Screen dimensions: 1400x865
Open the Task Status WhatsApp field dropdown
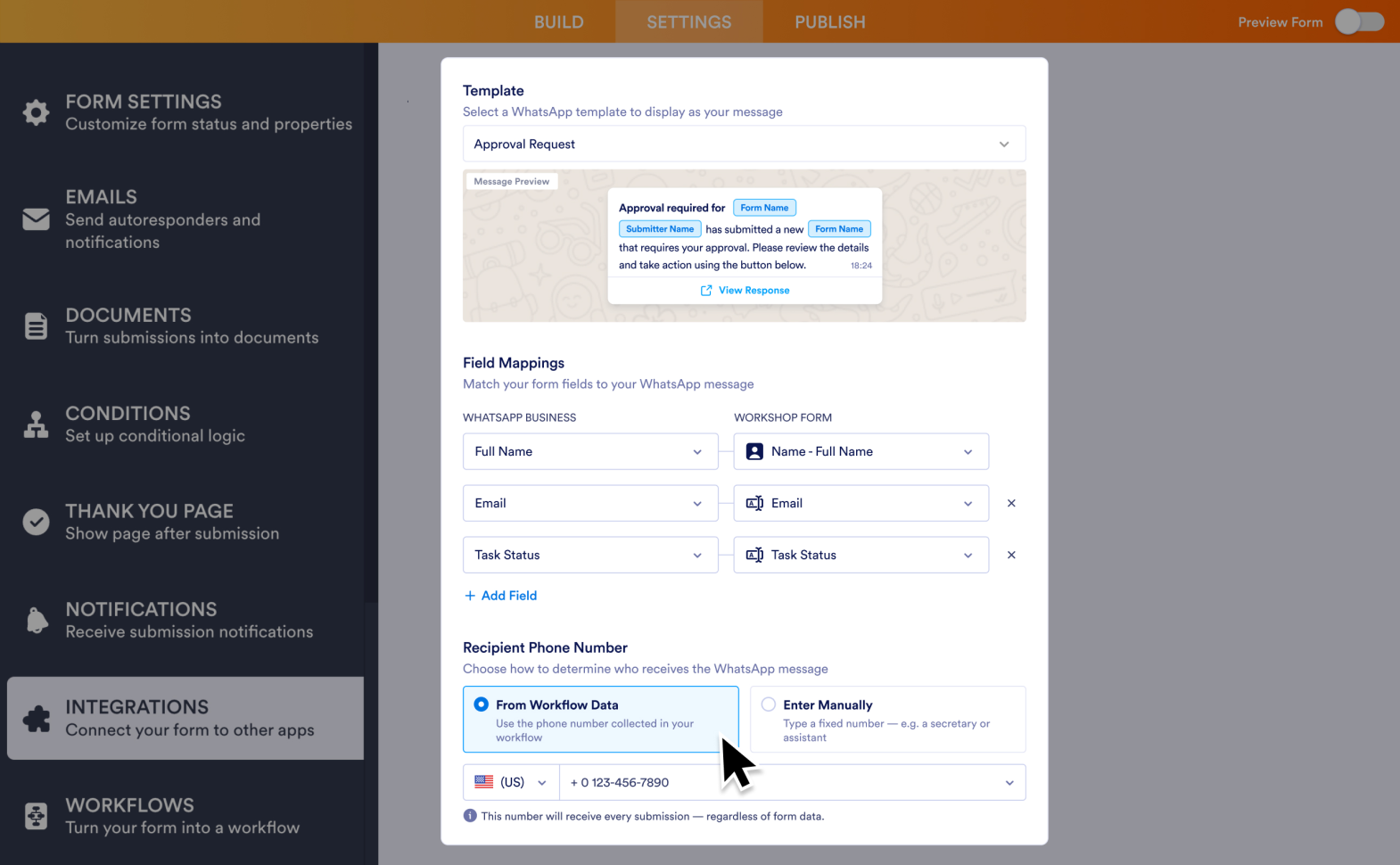tap(590, 555)
